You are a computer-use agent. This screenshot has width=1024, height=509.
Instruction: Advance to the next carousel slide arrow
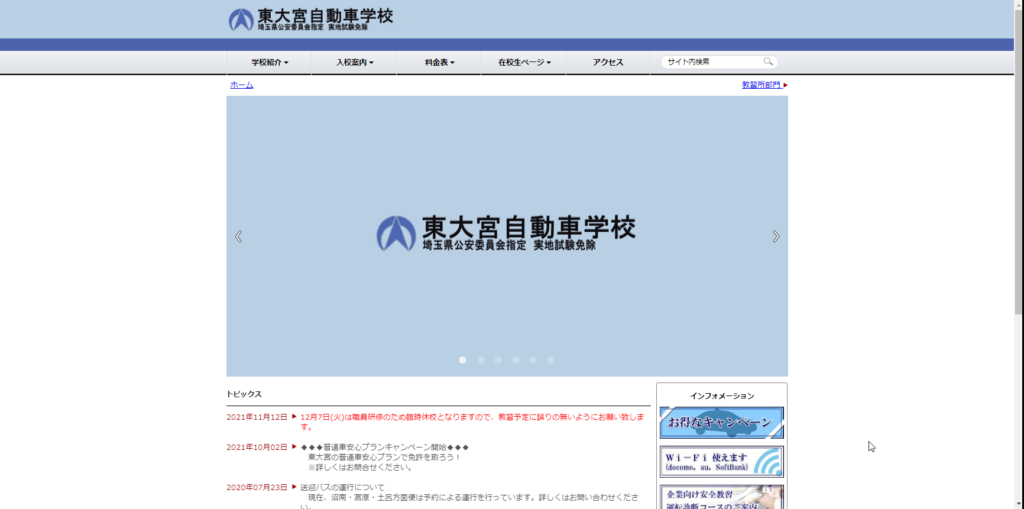pos(776,237)
